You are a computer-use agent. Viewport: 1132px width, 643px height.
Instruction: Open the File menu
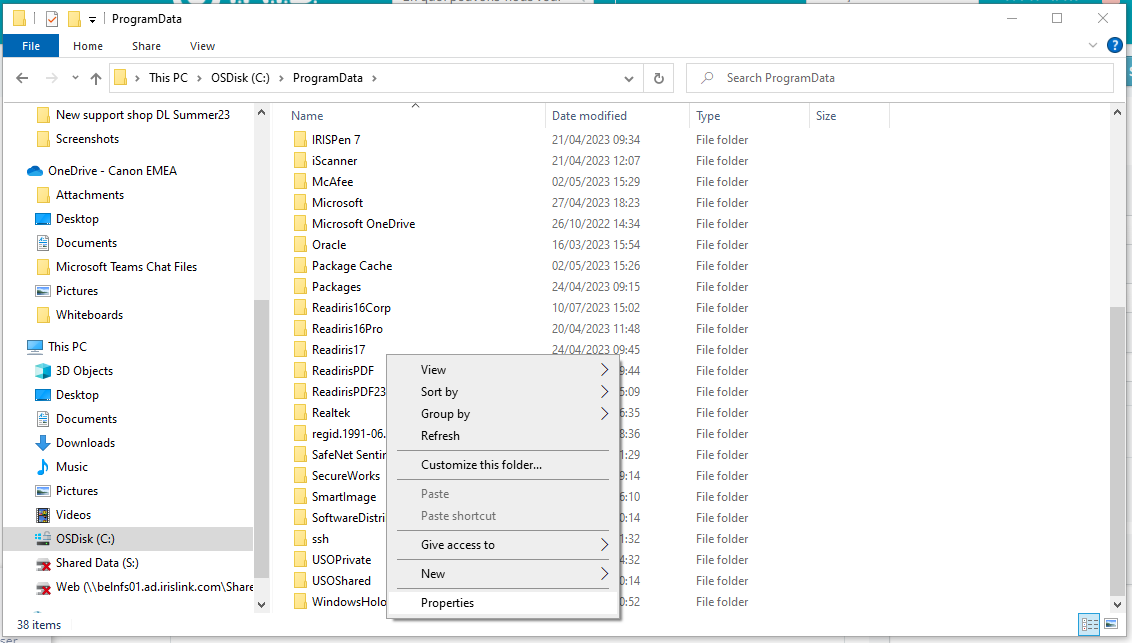(31, 46)
